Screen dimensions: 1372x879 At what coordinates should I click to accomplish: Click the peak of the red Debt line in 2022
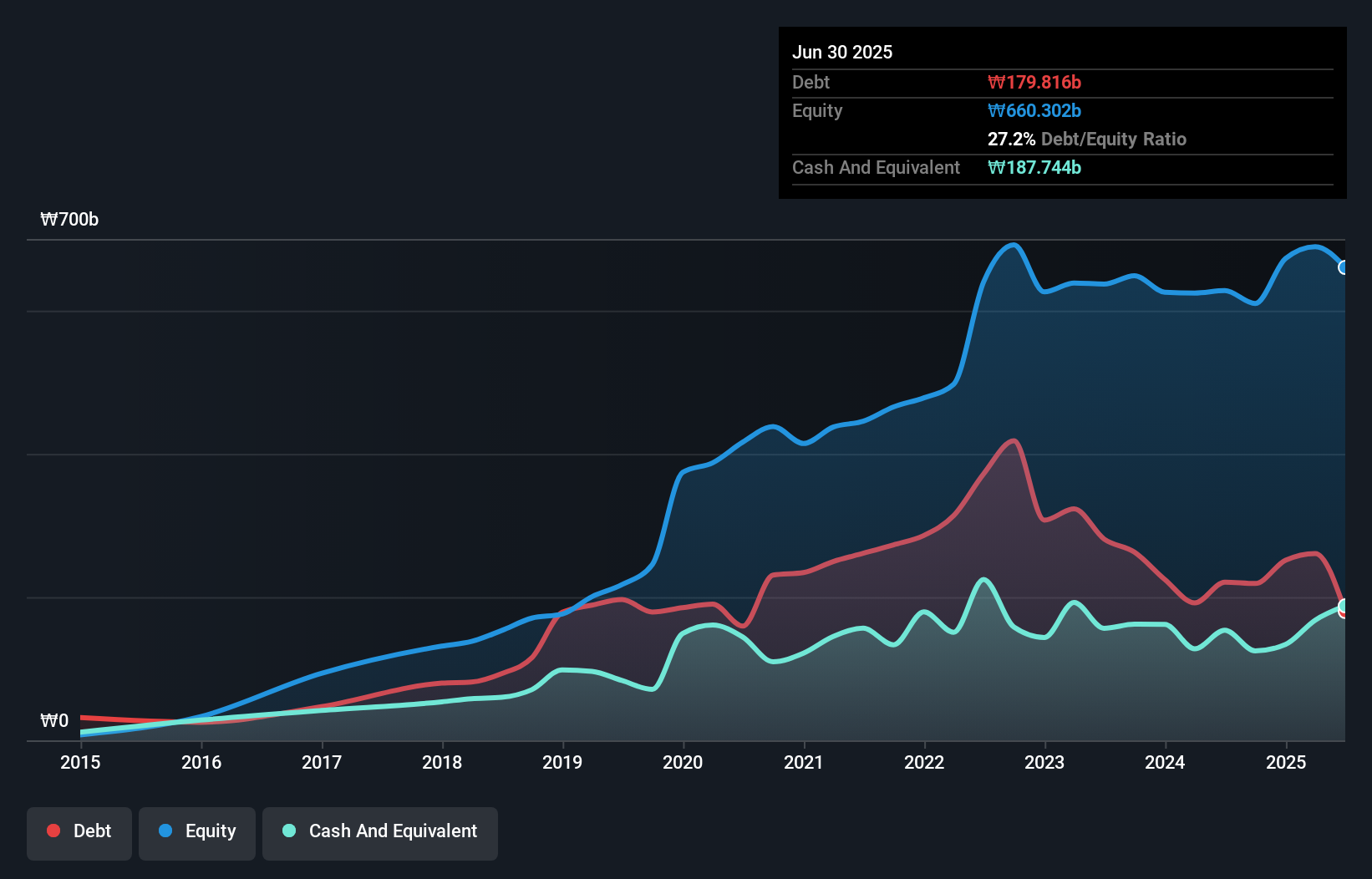[x=1013, y=439]
